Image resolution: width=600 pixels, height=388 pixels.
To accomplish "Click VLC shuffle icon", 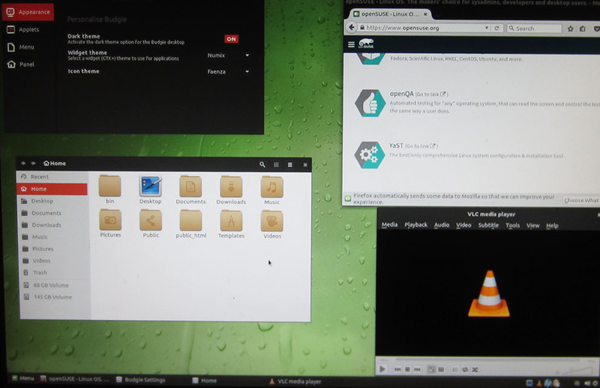I will pos(475,370).
